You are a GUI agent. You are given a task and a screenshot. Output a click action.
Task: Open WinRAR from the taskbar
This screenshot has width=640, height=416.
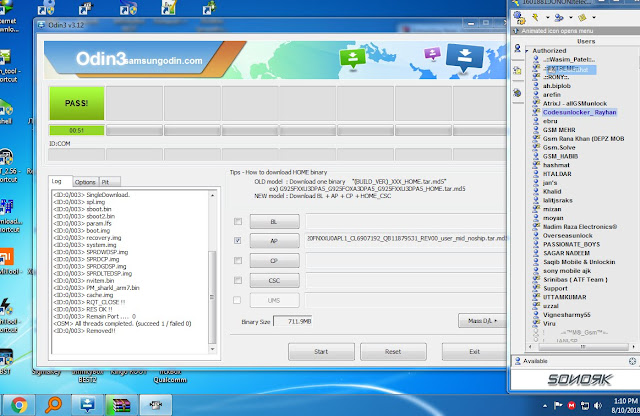coord(121,405)
